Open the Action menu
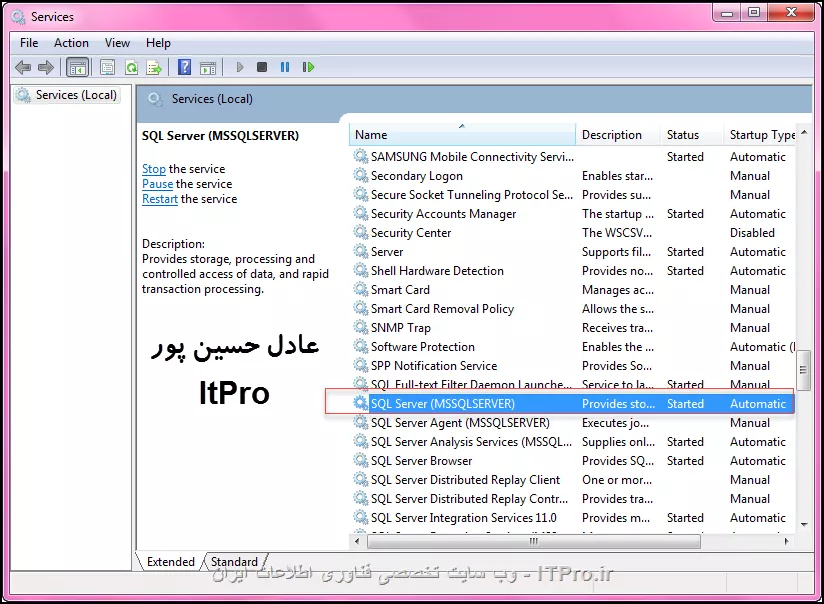The image size is (824, 604). 71,43
